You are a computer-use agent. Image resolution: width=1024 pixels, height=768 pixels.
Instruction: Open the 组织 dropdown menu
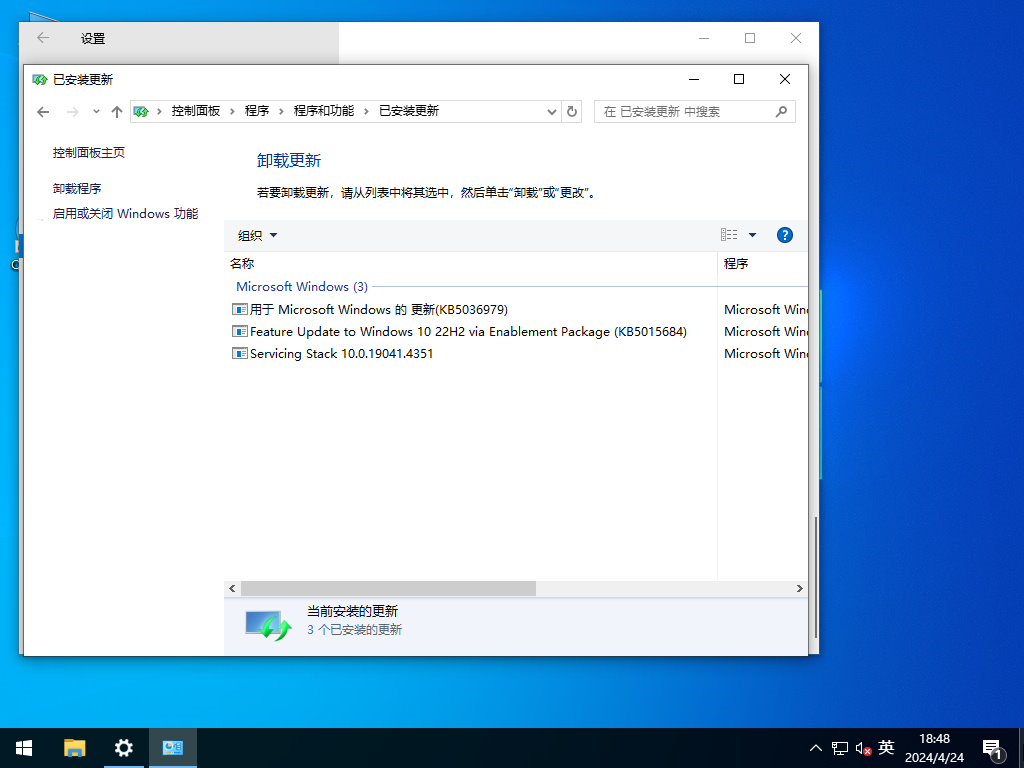(255, 235)
